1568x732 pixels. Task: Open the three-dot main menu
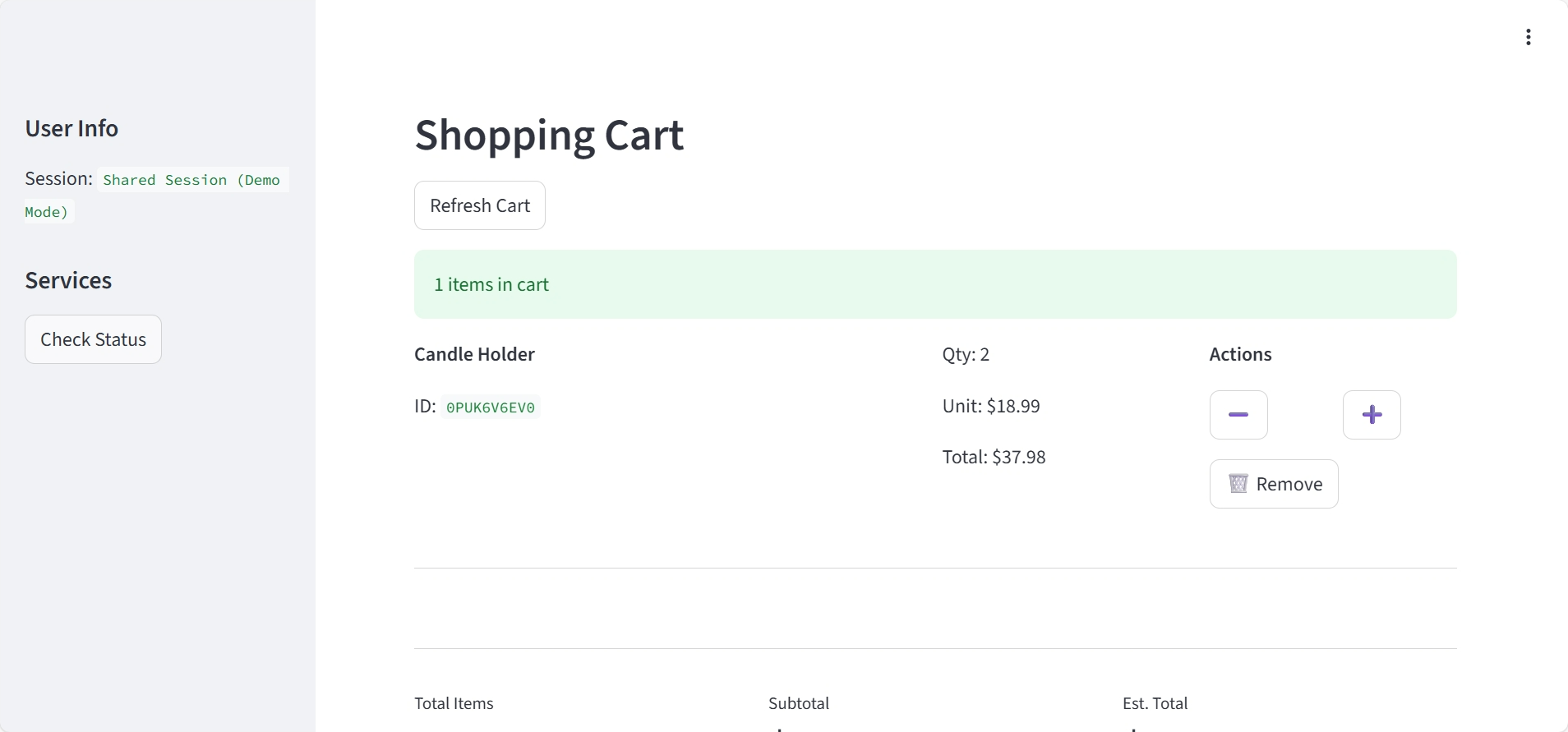(x=1528, y=37)
